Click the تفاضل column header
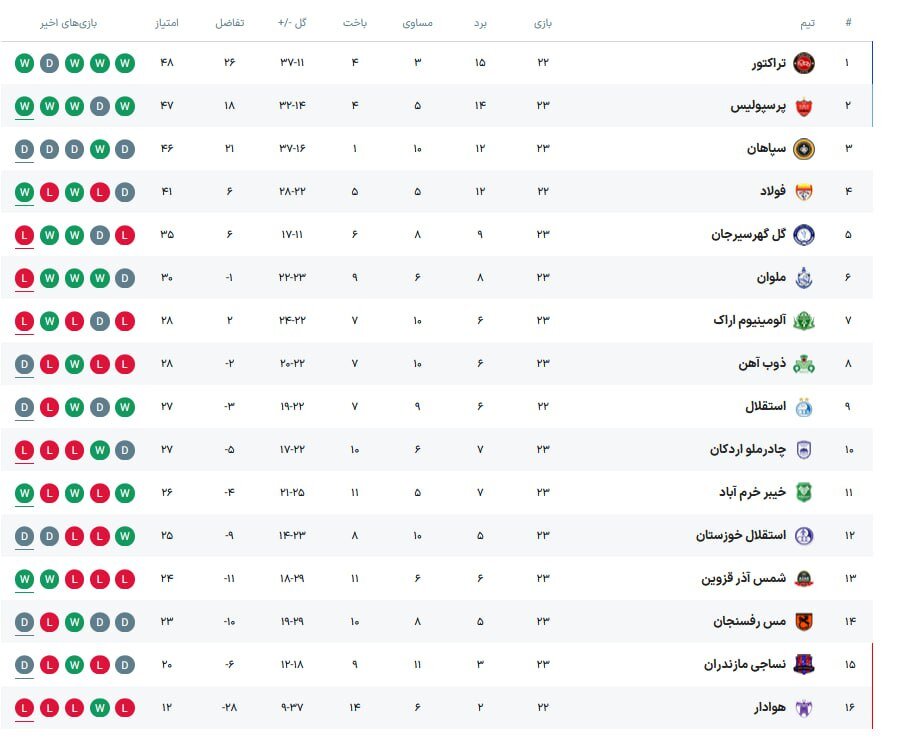This screenshot has width=900, height=742. pos(230,22)
